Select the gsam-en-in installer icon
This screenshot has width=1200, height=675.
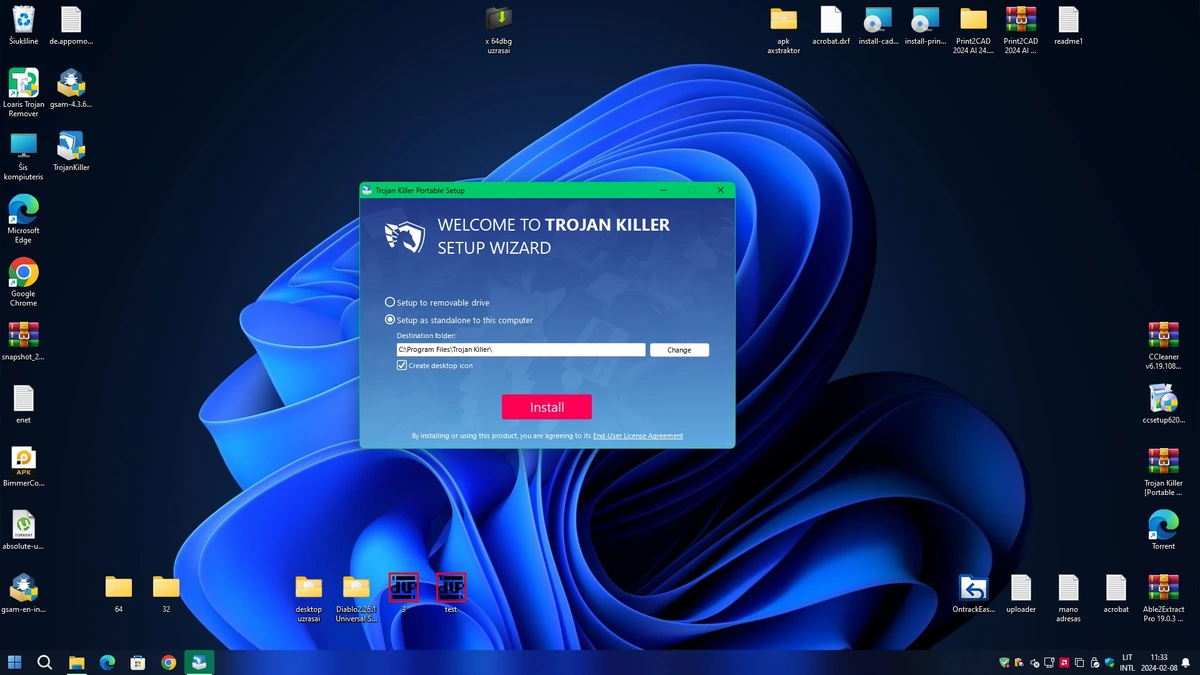[x=23, y=593]
